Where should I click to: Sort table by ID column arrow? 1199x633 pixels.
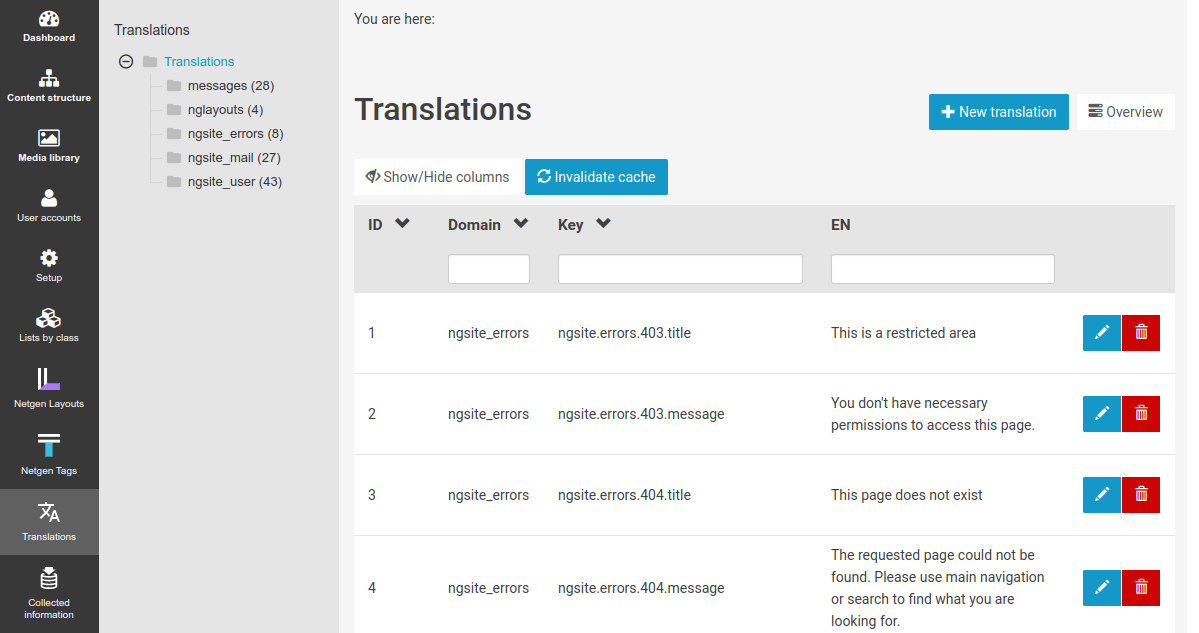tap(402, 224)
